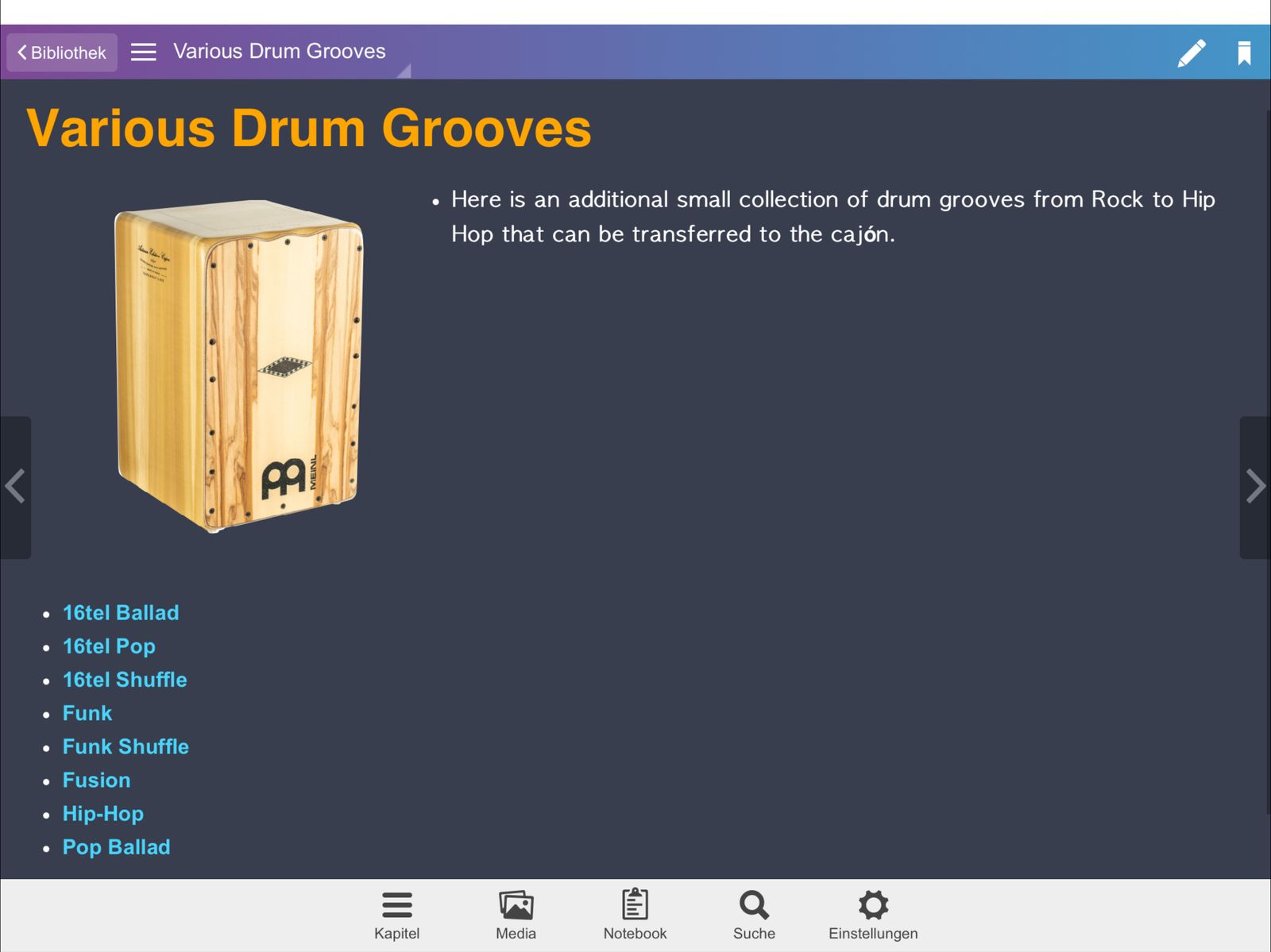Open Einstellungen settings
Viewport: 1271px width, 952px height.
[x=873, y=915]
